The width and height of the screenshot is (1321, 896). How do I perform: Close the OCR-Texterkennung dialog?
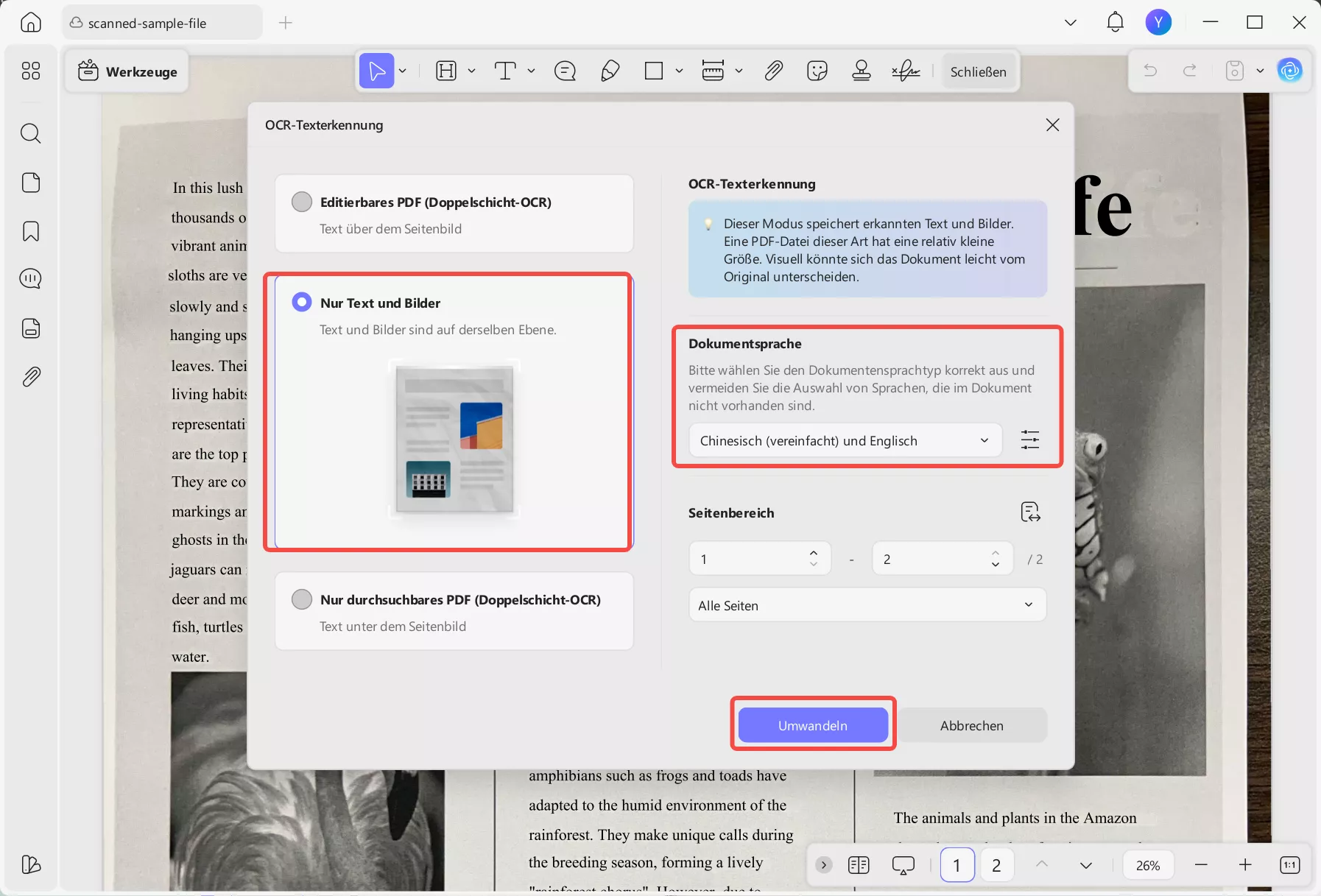(1053, 125)
